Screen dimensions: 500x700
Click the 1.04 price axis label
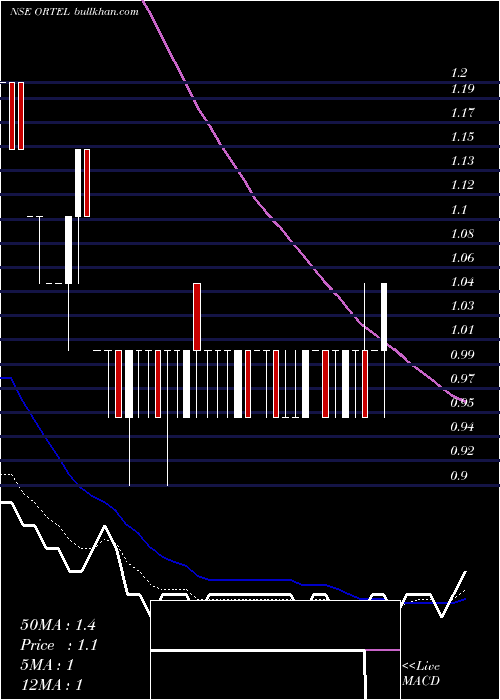coord(462,282)
